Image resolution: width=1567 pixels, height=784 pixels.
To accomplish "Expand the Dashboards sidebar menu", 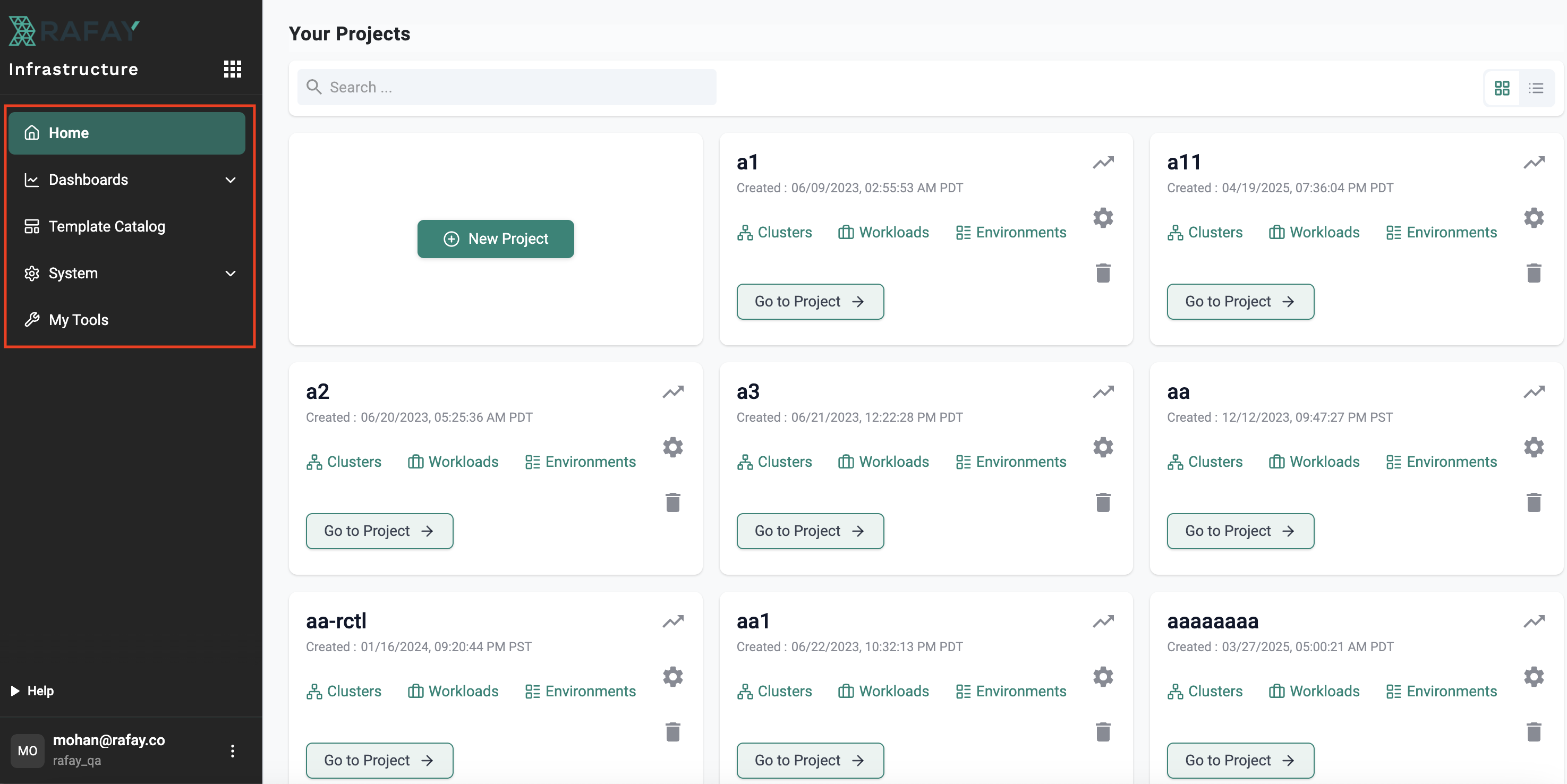I will [127, 180].
